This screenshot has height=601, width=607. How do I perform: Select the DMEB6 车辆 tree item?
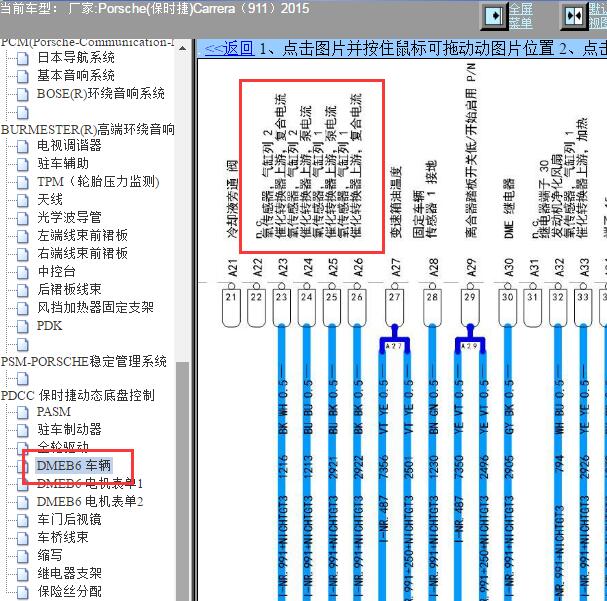[74, 466]
